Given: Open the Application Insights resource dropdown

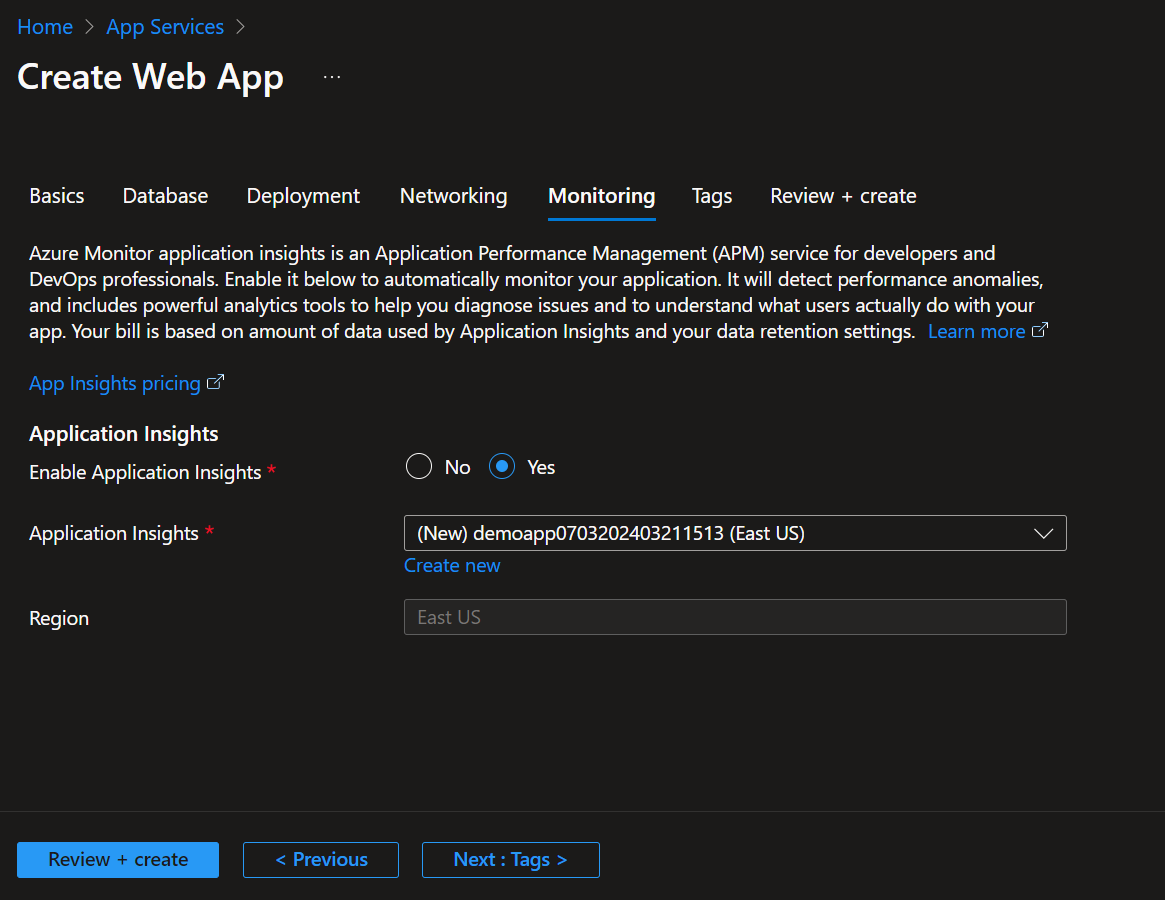Looking at the screenshot, I should (x=735, y=533).
